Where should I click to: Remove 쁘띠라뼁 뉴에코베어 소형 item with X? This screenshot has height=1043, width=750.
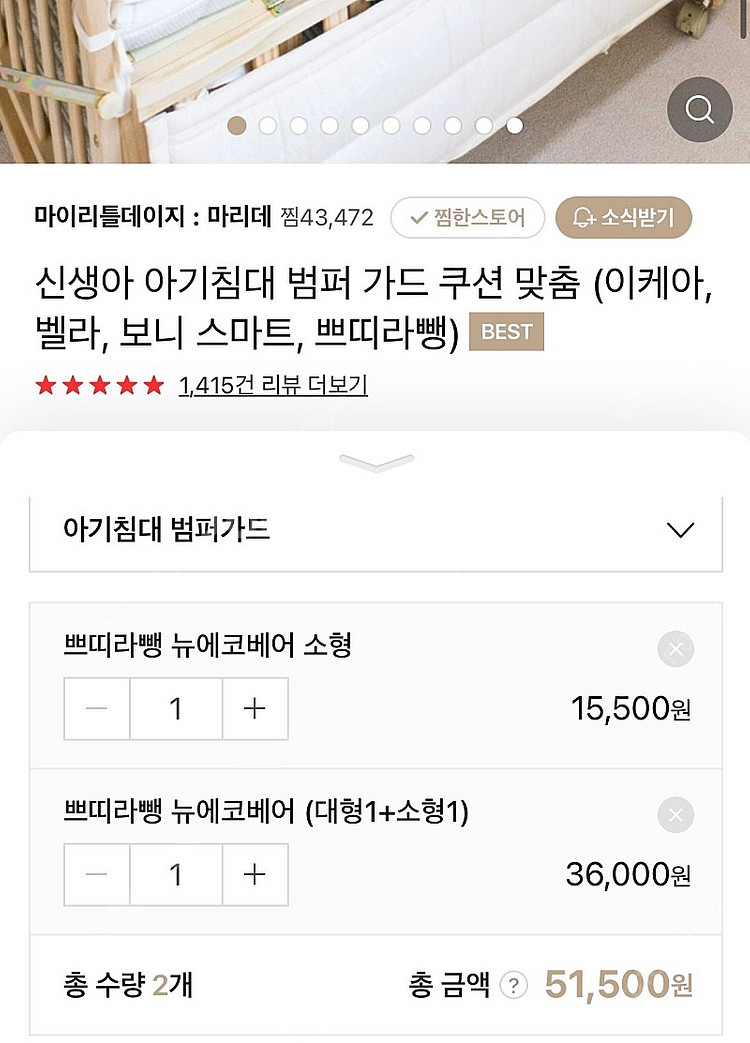tap(676, 650)
